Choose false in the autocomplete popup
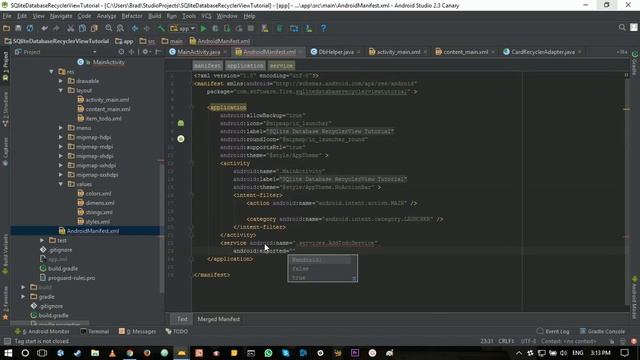Screen dimensions: 640x360 [x=300, y=269]
